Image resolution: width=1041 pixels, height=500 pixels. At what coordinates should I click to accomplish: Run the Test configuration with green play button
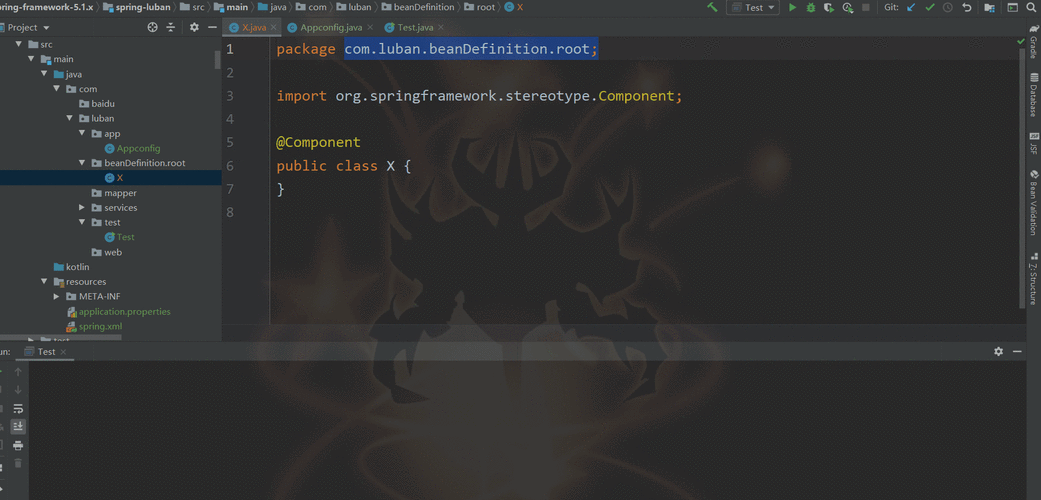(x=793, y=8)
